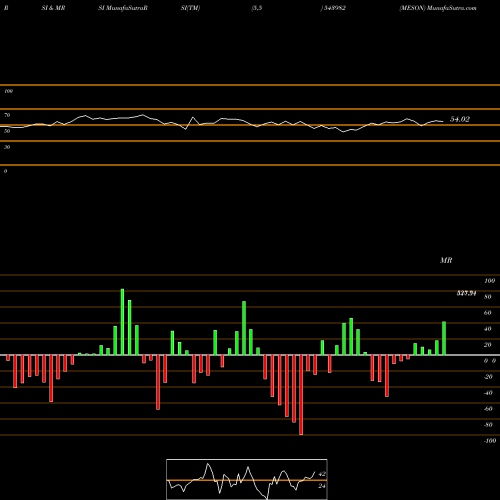Click the RSI 70 level label
This screenshot has height=500, width=500.
click(x=7, y=115)
